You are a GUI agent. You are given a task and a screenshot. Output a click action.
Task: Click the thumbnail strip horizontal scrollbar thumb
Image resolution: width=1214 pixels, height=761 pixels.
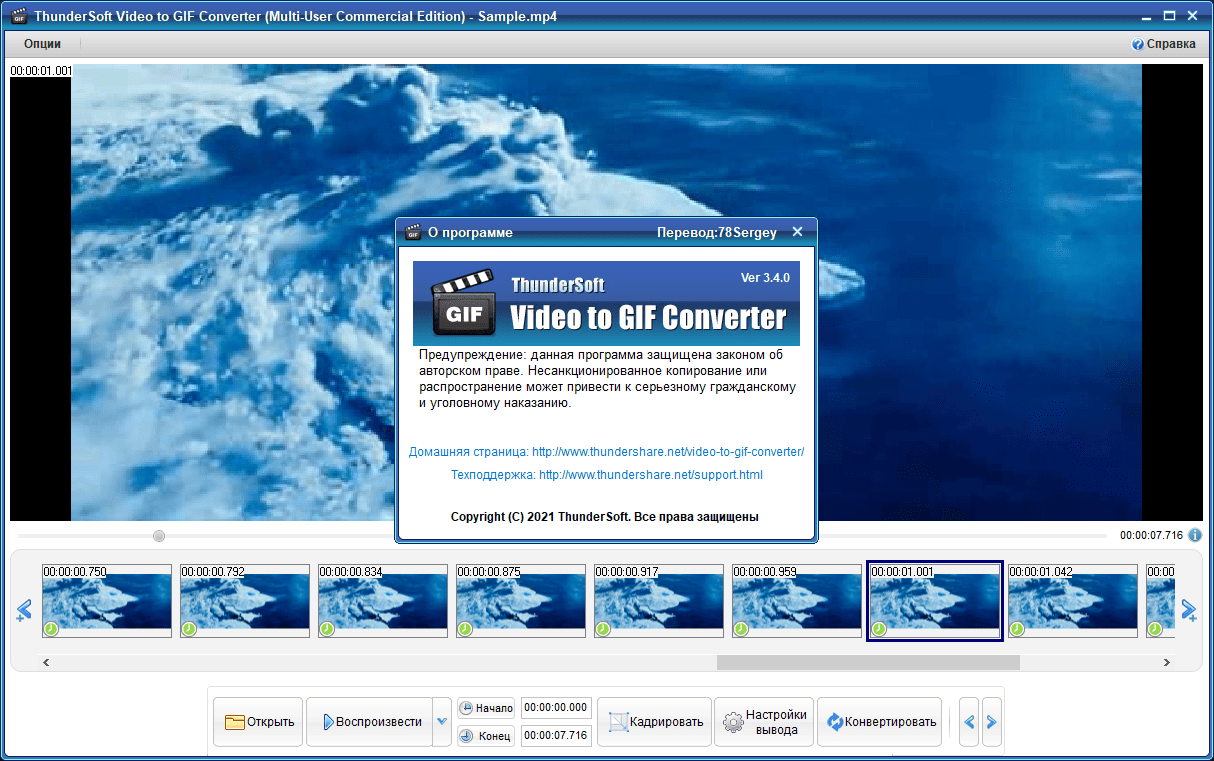tap(868, 662)
